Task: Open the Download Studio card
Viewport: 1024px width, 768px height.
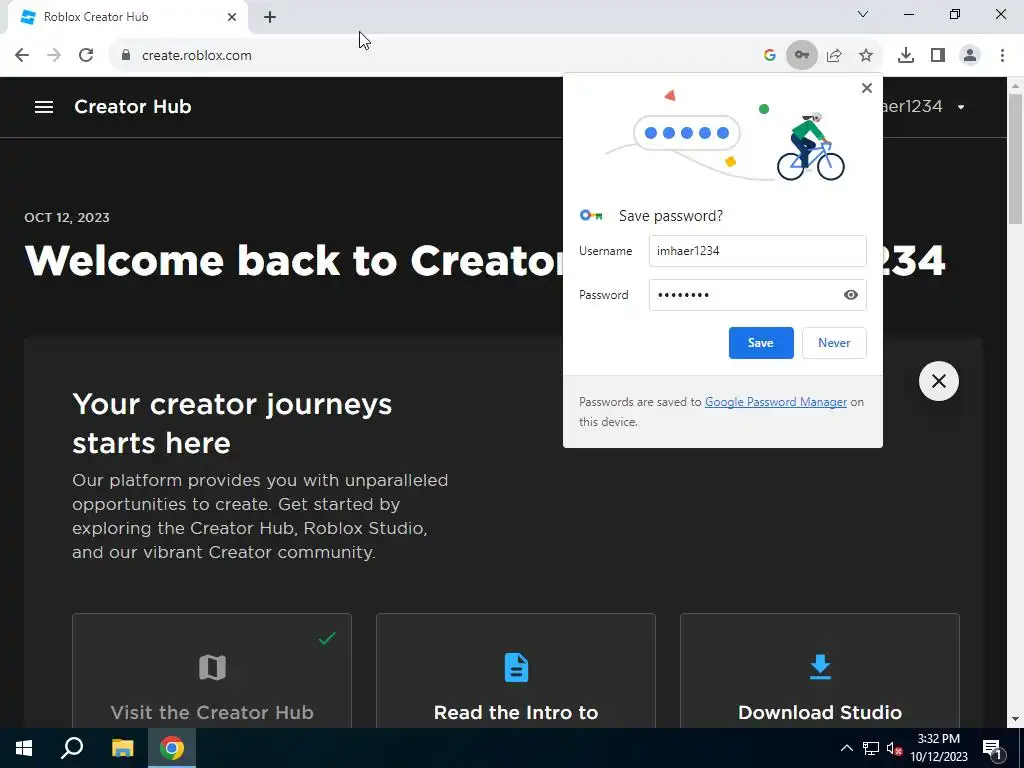Action: click(820, 671)
